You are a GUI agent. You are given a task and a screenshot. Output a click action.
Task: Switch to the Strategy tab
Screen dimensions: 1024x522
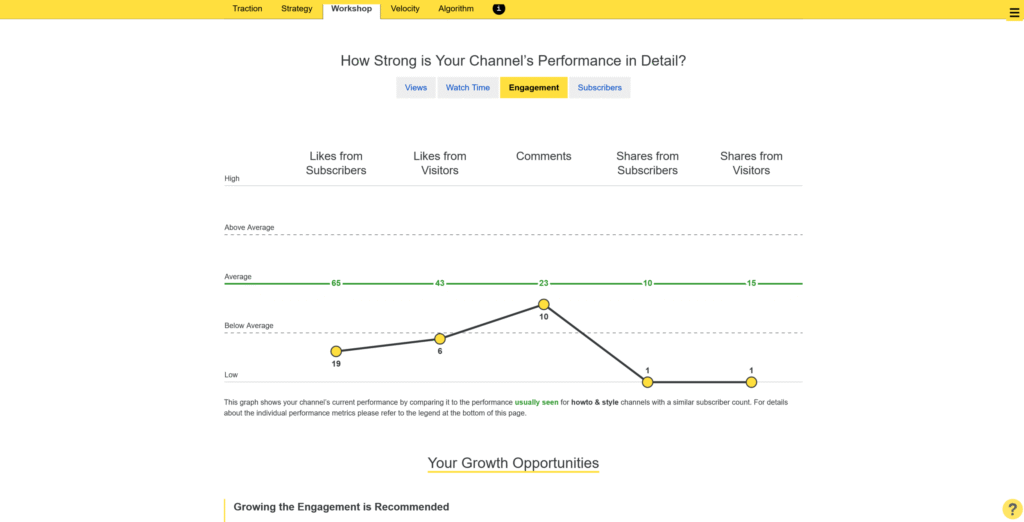tap(297, 8)
